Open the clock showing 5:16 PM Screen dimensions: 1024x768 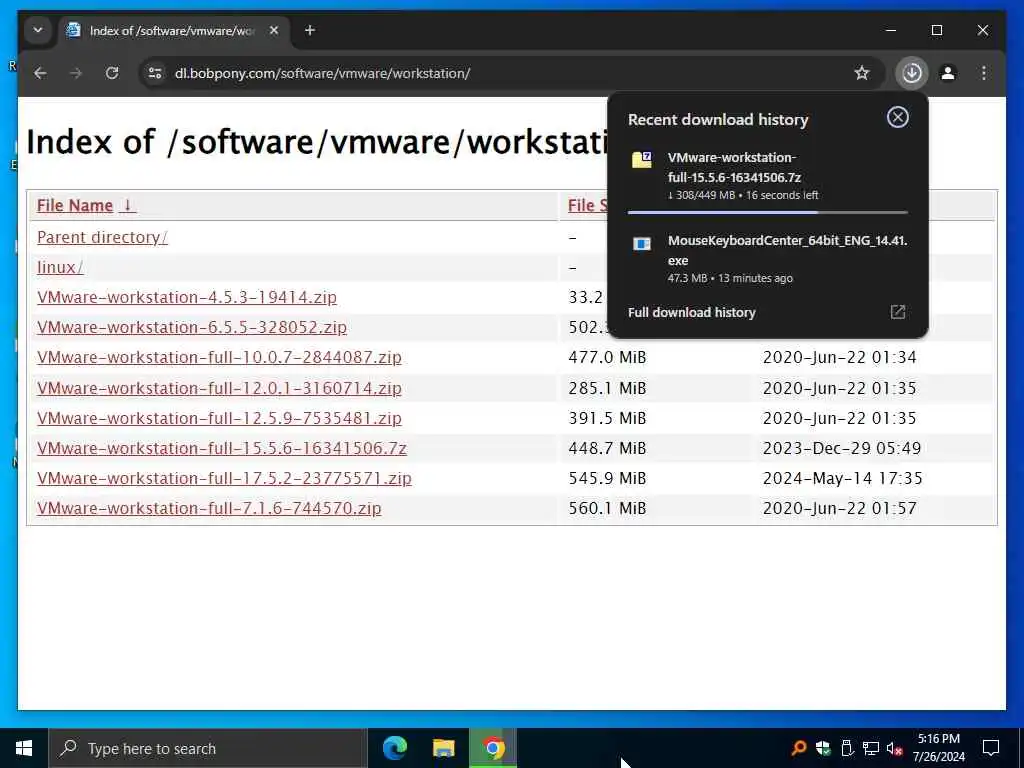pos(938,748)
